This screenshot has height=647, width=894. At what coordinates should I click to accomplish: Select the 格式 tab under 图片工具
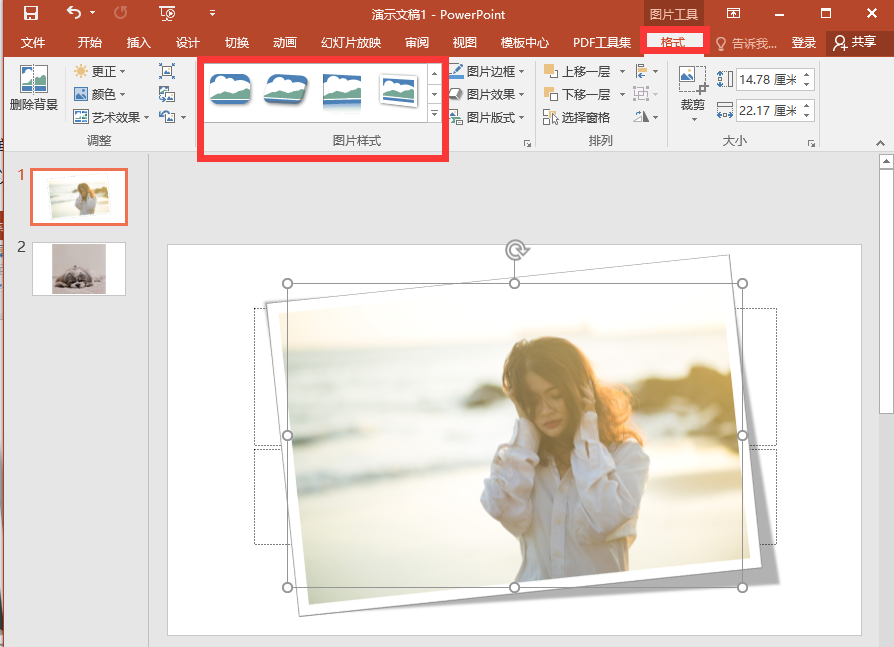point(674,42)
